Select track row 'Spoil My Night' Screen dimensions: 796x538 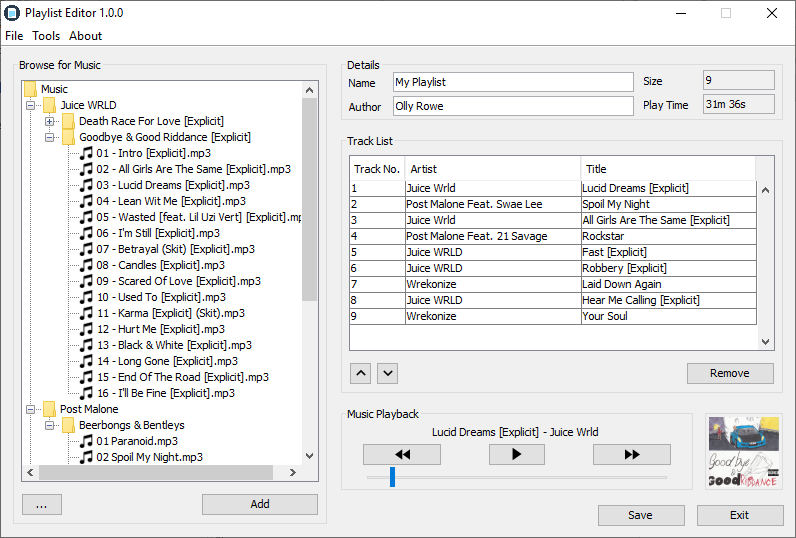553,205
